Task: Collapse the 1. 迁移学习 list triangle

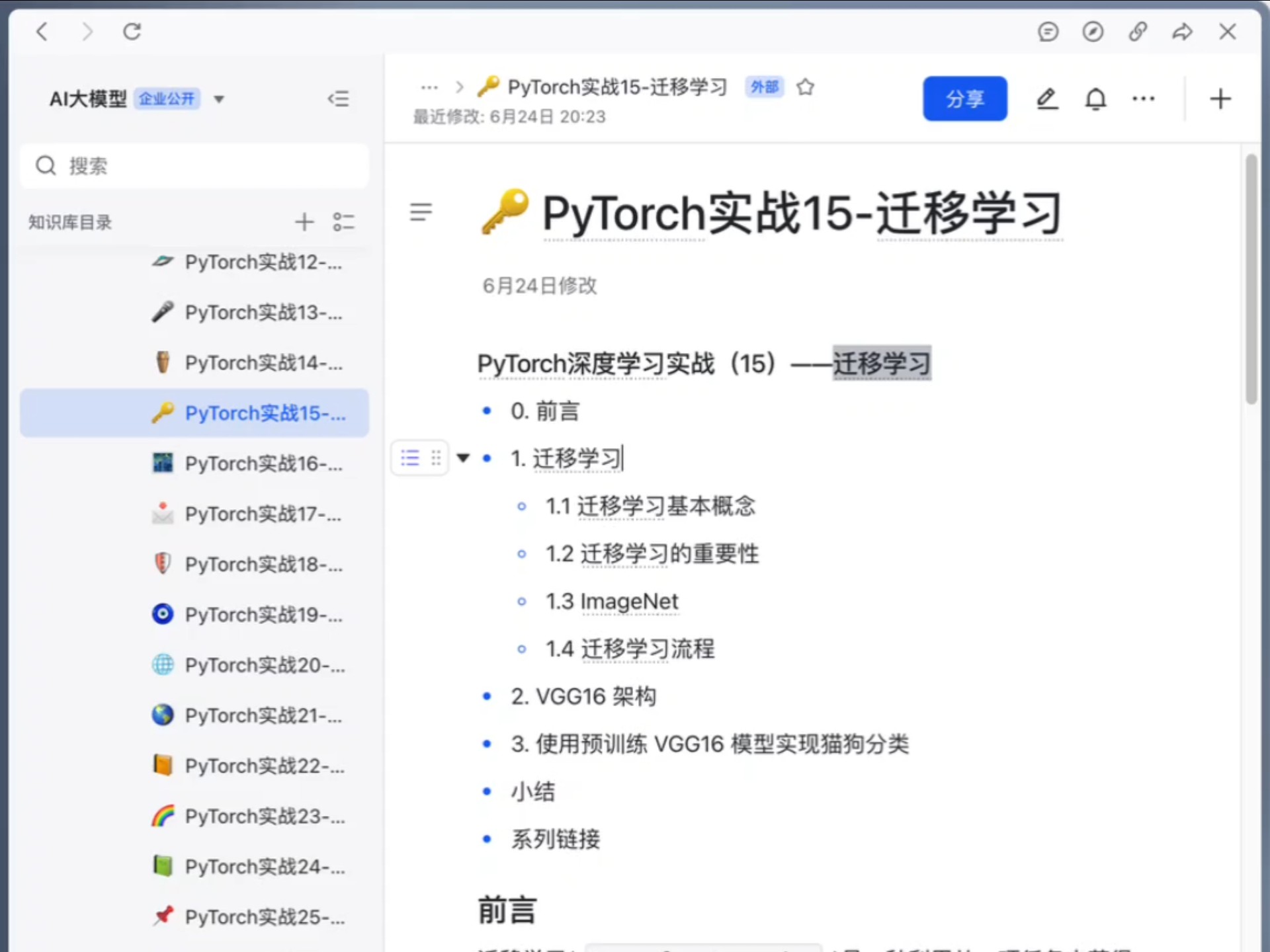Action: [463, 457]
